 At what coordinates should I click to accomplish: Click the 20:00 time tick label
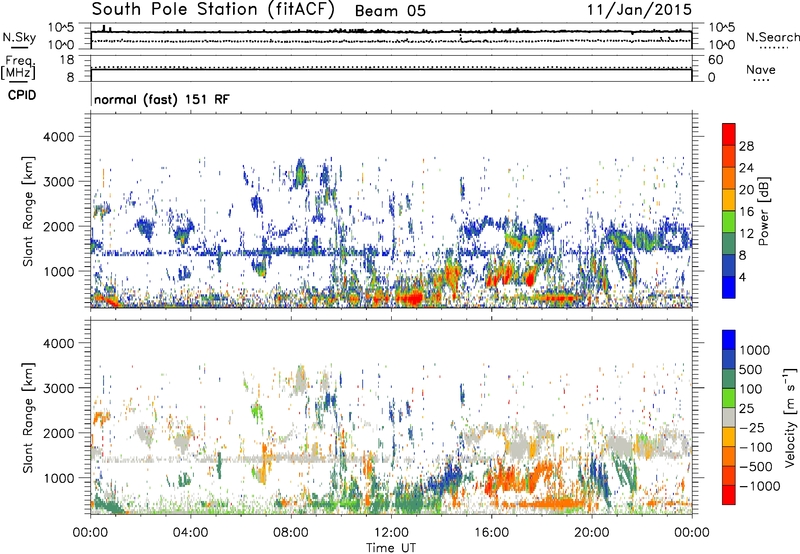coord(591,533)
